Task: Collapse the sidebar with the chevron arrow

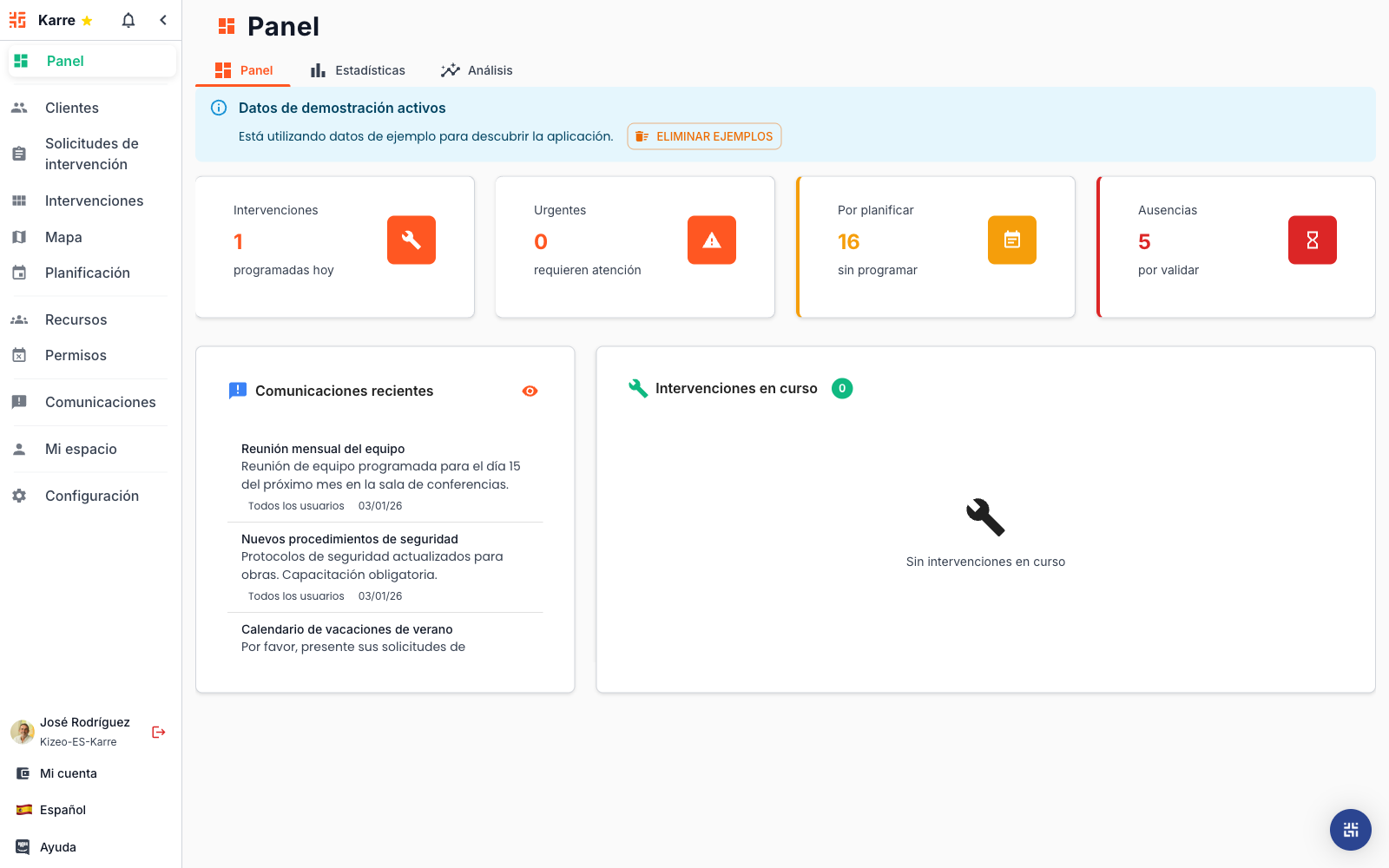Action: 163,20
